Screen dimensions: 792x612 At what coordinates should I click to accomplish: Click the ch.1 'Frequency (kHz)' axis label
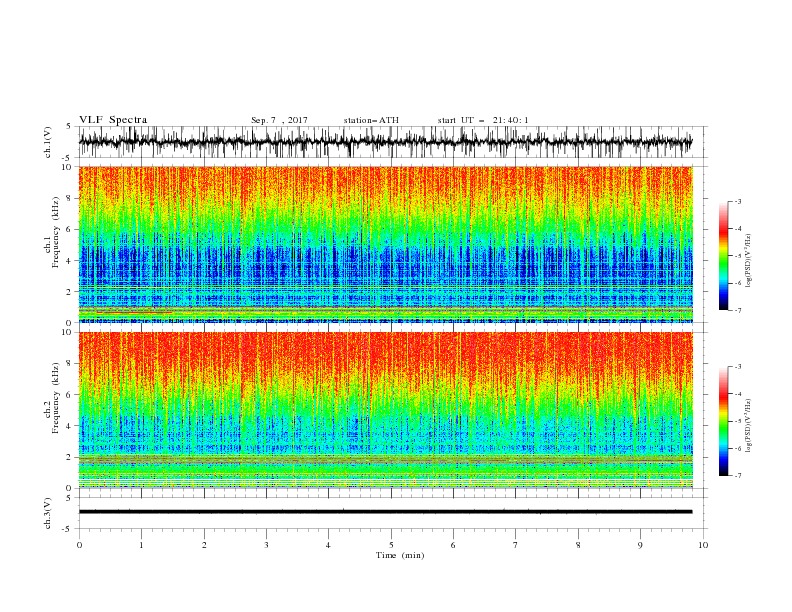click(55, 232)
